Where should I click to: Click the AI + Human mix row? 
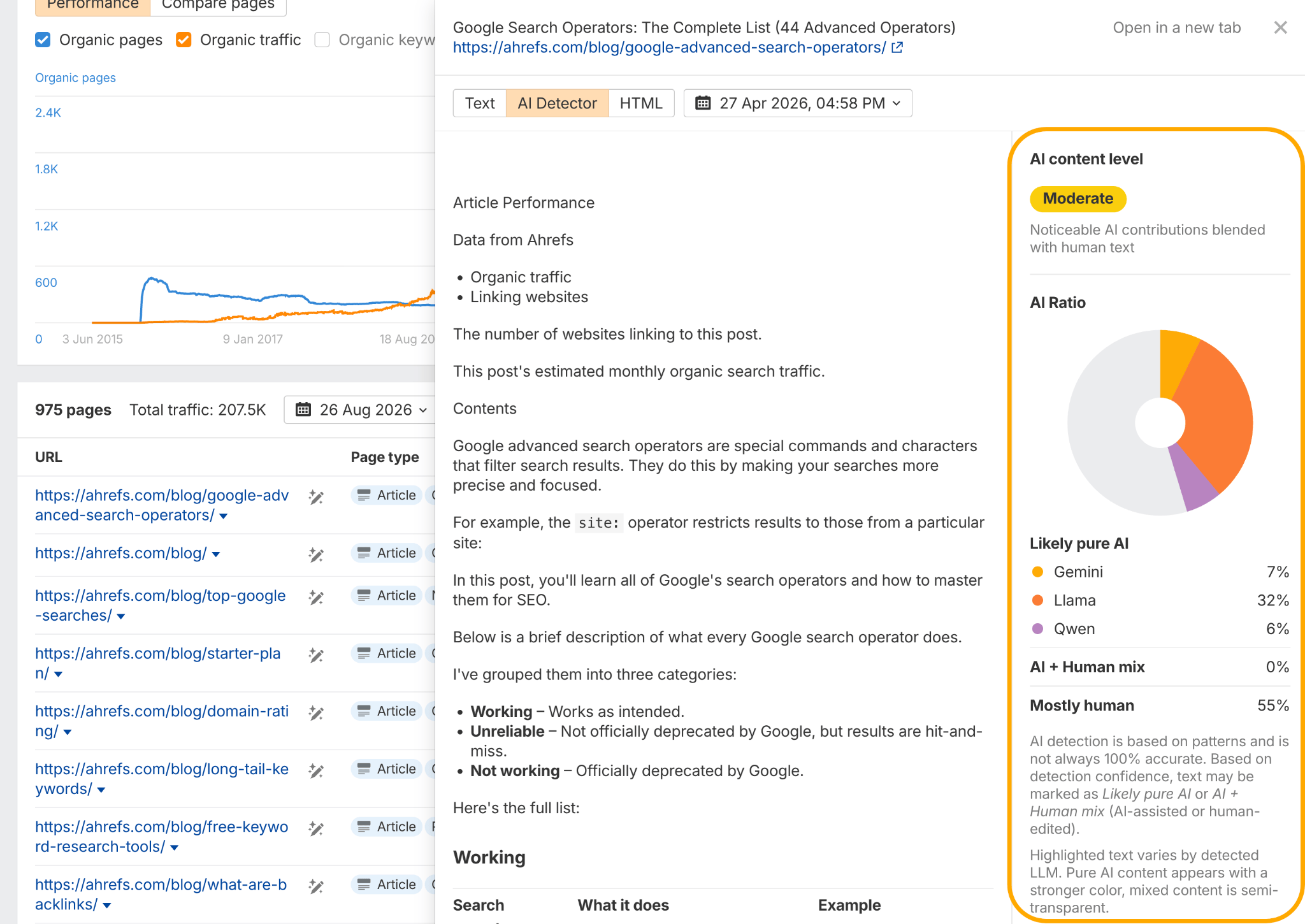pyautogui.click(x=1160, y=667)
